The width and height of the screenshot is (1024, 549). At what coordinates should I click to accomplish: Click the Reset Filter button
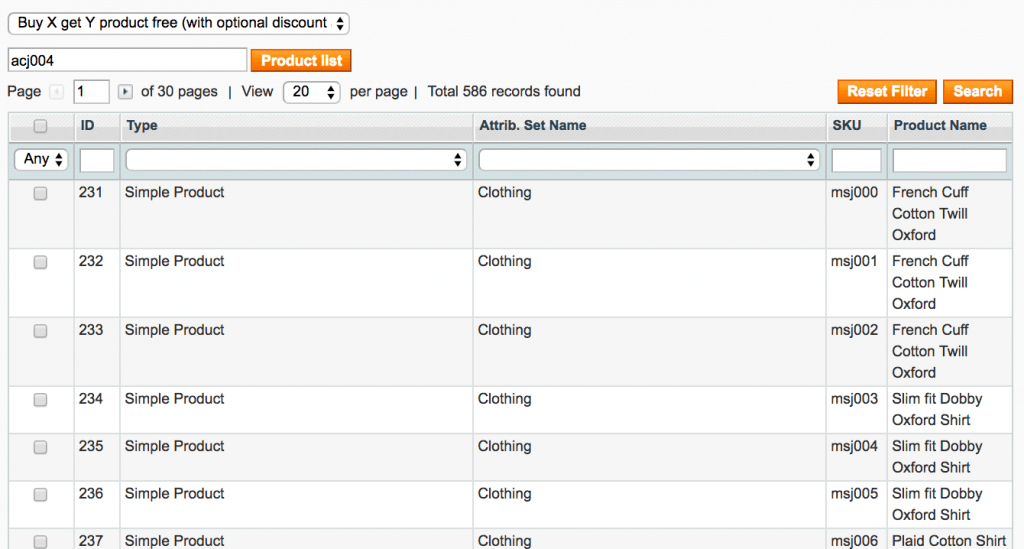coord(887,91)
